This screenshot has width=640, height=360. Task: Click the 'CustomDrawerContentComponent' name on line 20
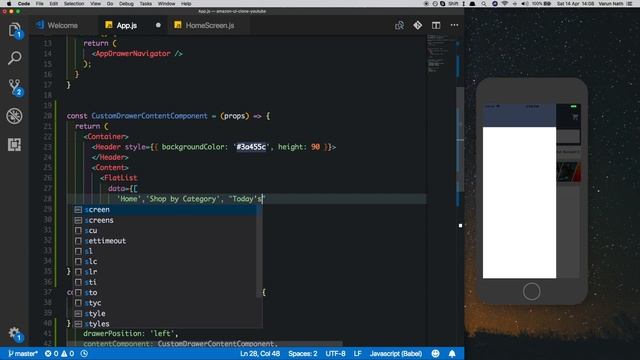pyautogui.click(x=149, y=116)
